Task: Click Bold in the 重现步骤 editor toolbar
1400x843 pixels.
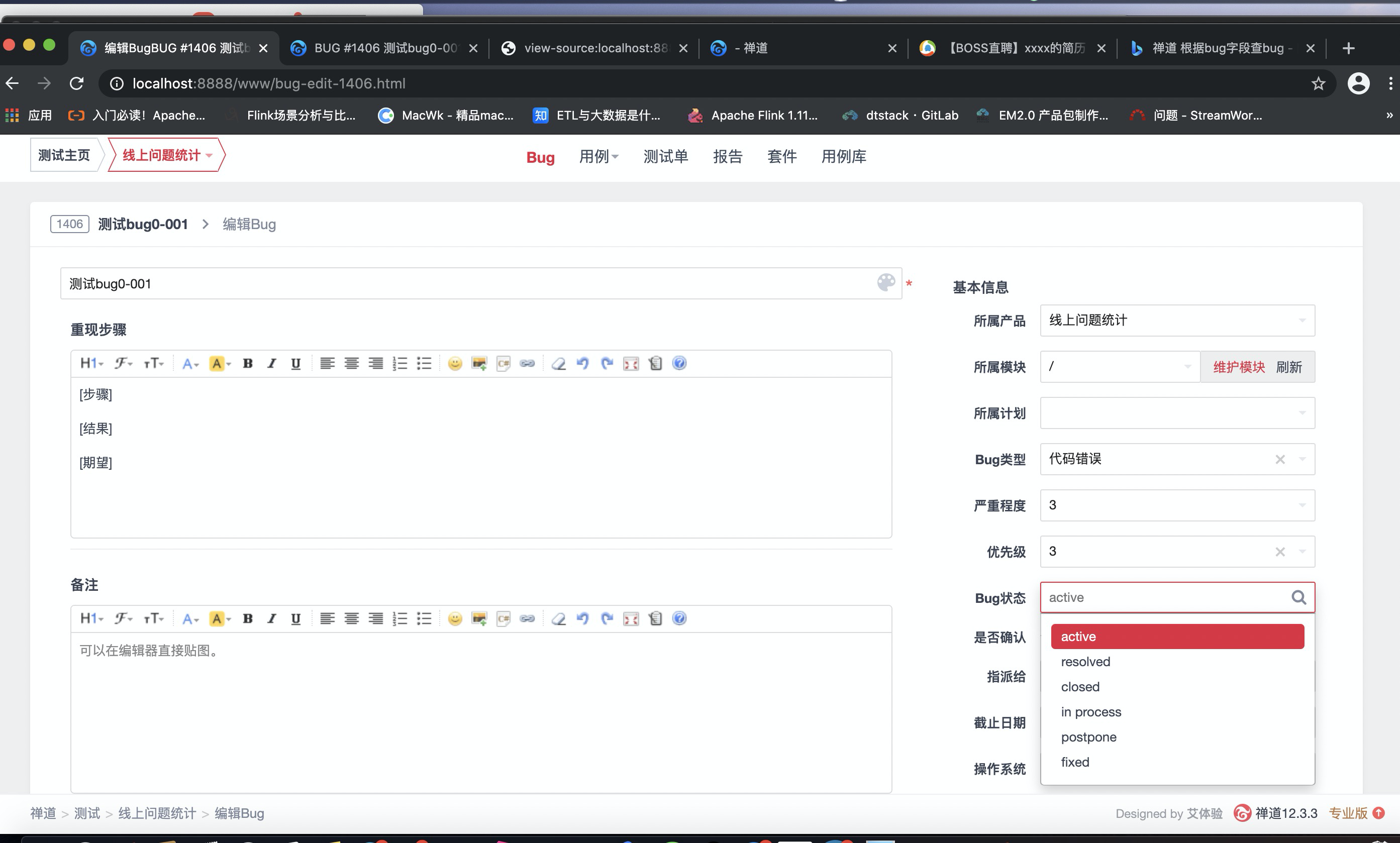Action: pyautogui.click(x=248, y=364)
